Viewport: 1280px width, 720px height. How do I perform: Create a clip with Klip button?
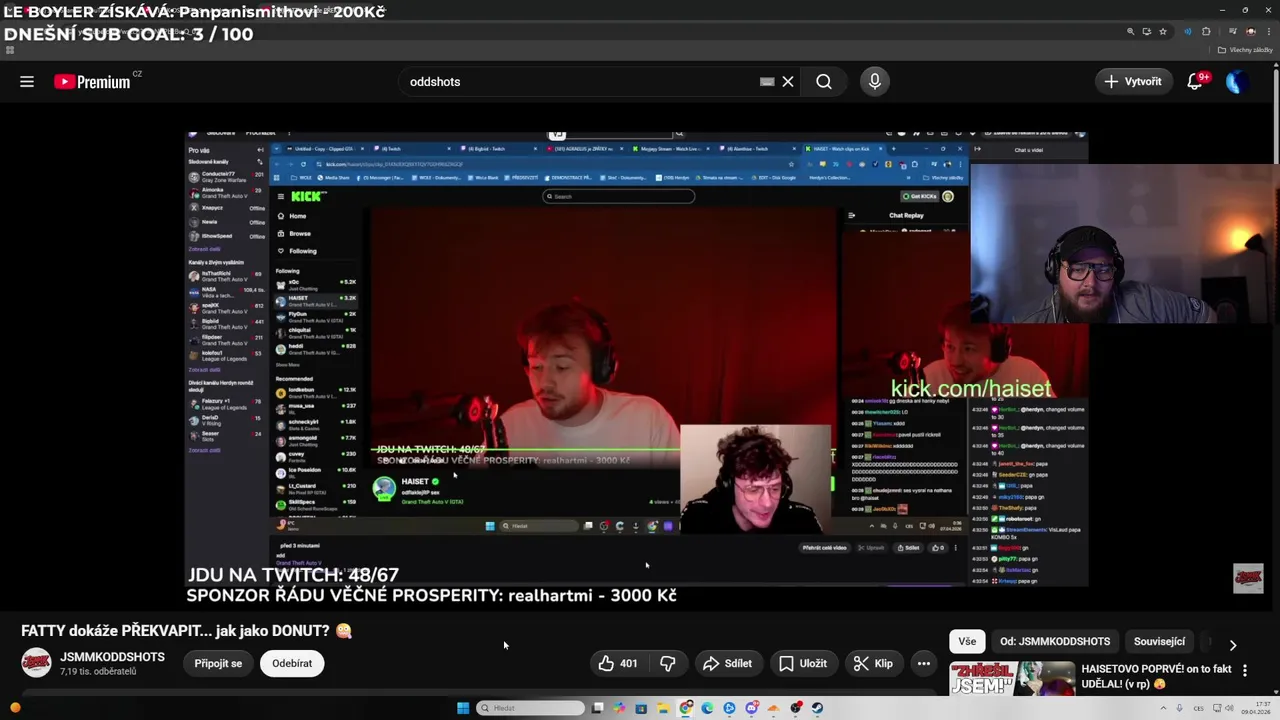pyautogui.click(x=873, y=663)
